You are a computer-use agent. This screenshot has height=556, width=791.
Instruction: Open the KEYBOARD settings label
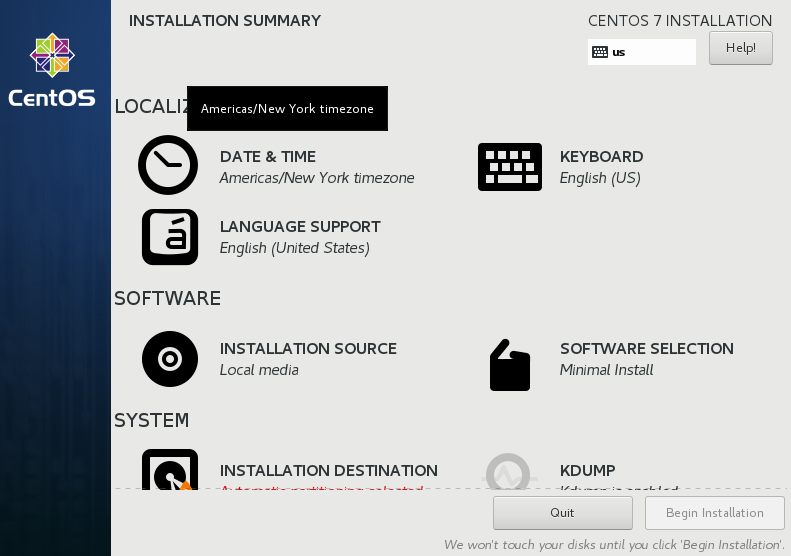601,156
